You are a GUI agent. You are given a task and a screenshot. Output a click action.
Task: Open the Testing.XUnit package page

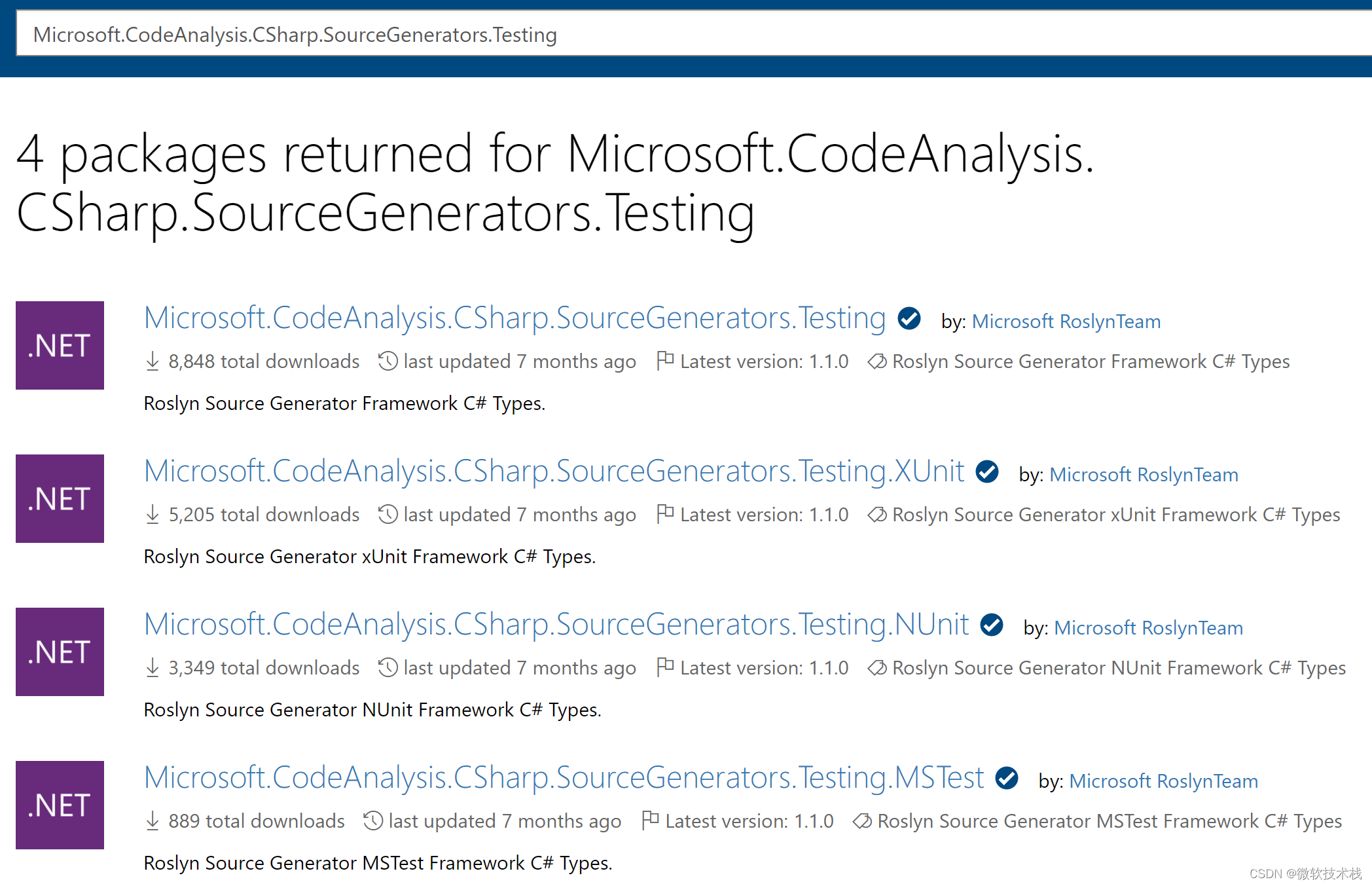point(553,471)
